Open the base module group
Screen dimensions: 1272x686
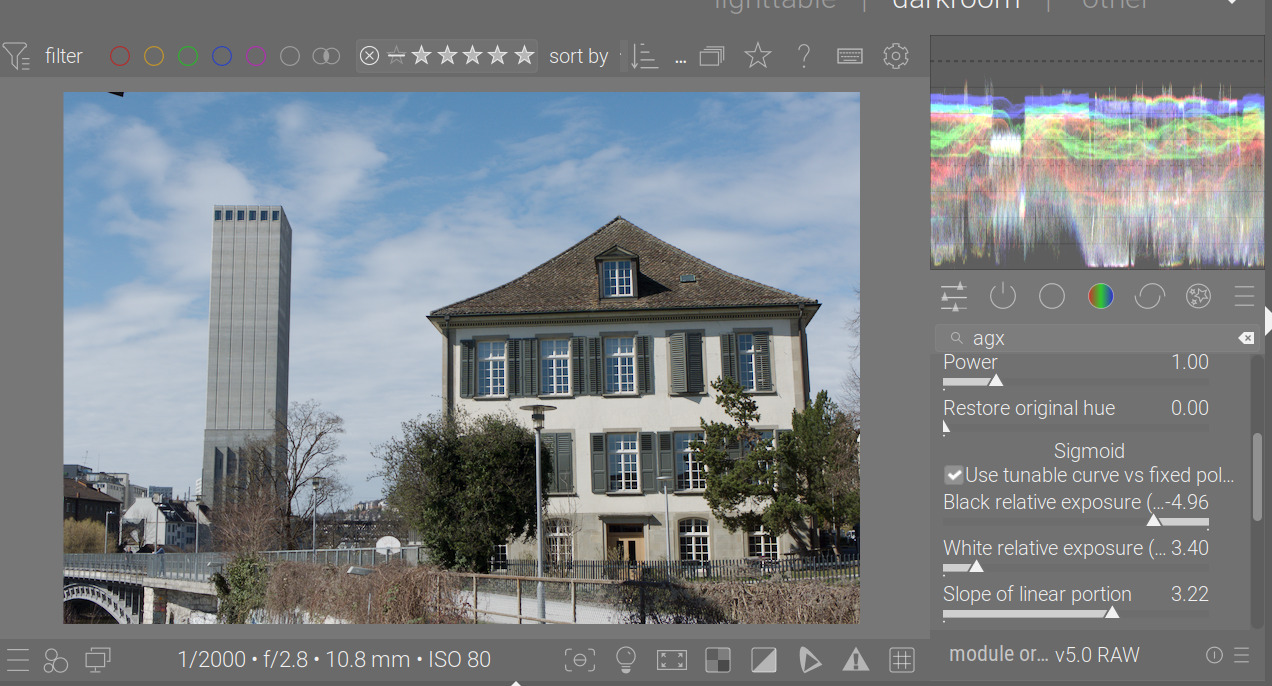tap(1052, 296)
